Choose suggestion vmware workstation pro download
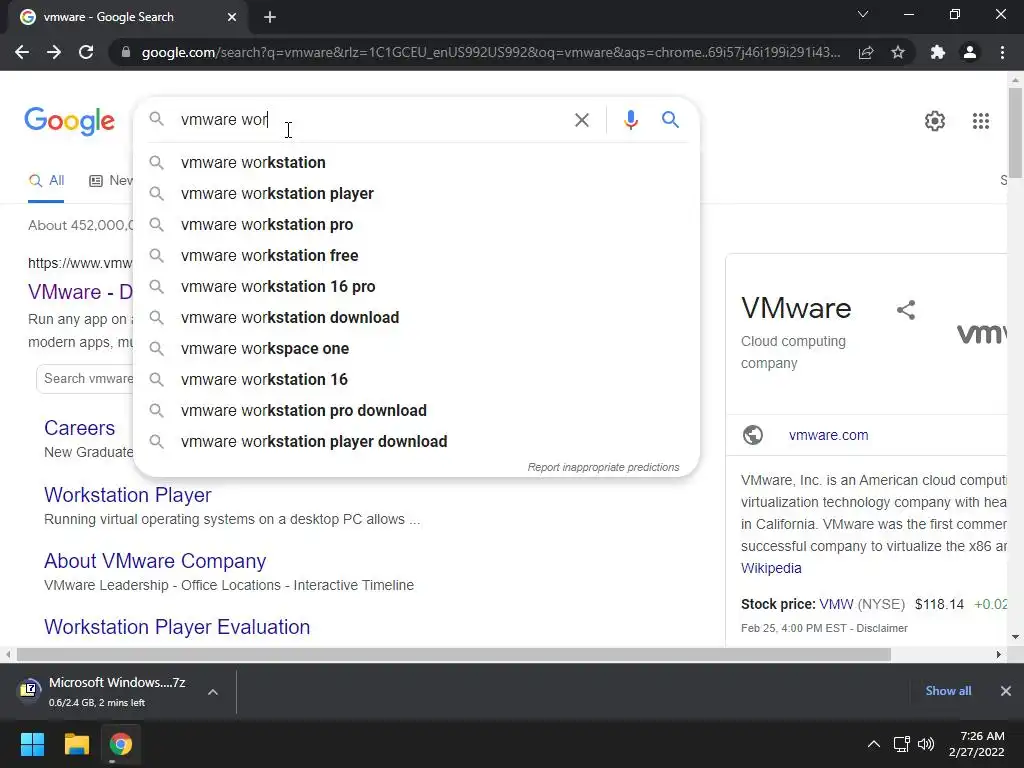This screenshot has width=1024, height=768. (416, 411)
